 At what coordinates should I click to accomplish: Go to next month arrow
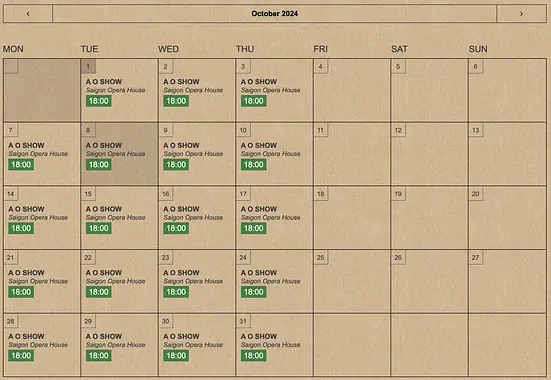[x=521, y=14]
